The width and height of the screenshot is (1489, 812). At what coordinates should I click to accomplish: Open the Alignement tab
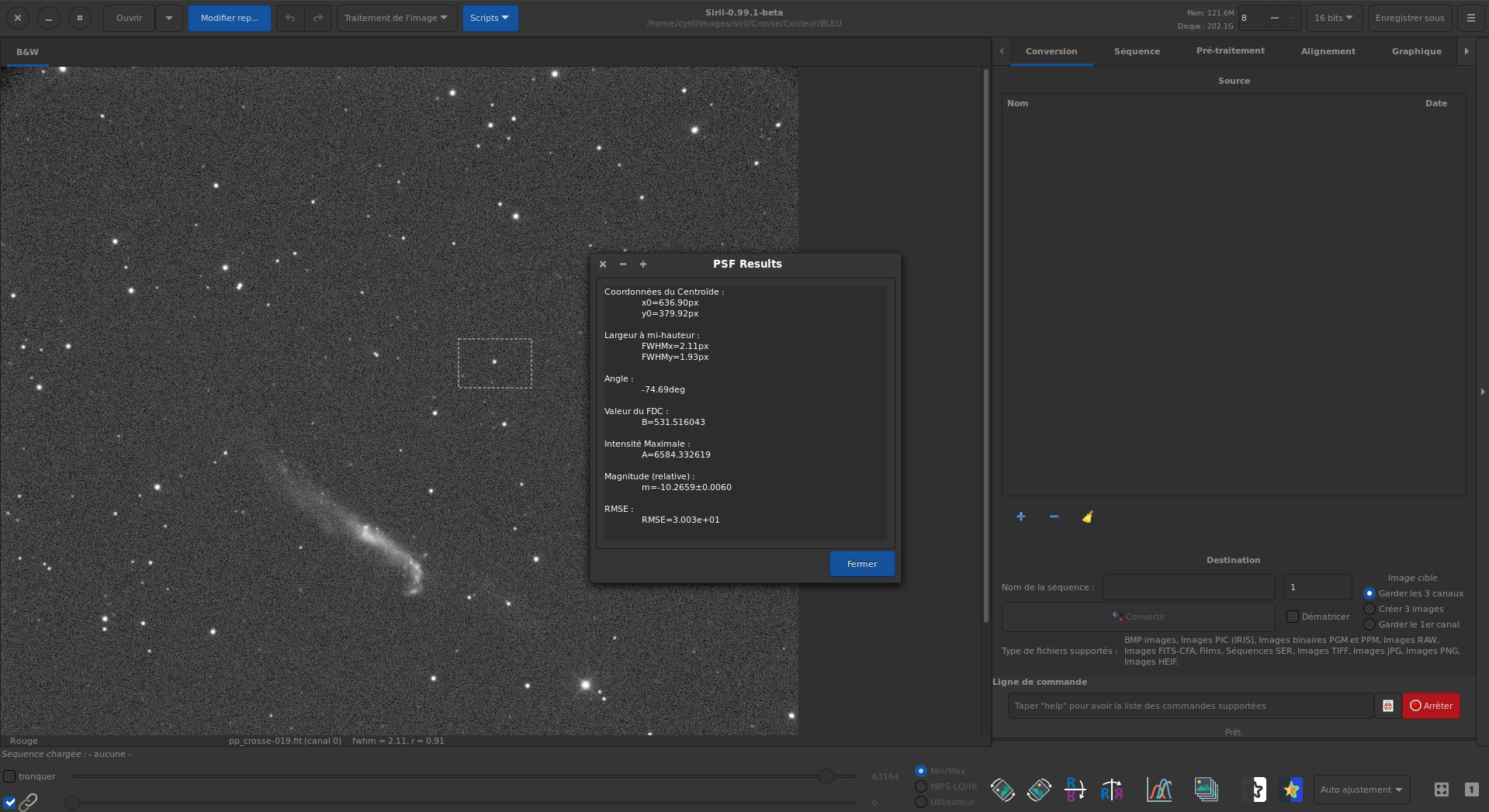[x=1328, y=51]
